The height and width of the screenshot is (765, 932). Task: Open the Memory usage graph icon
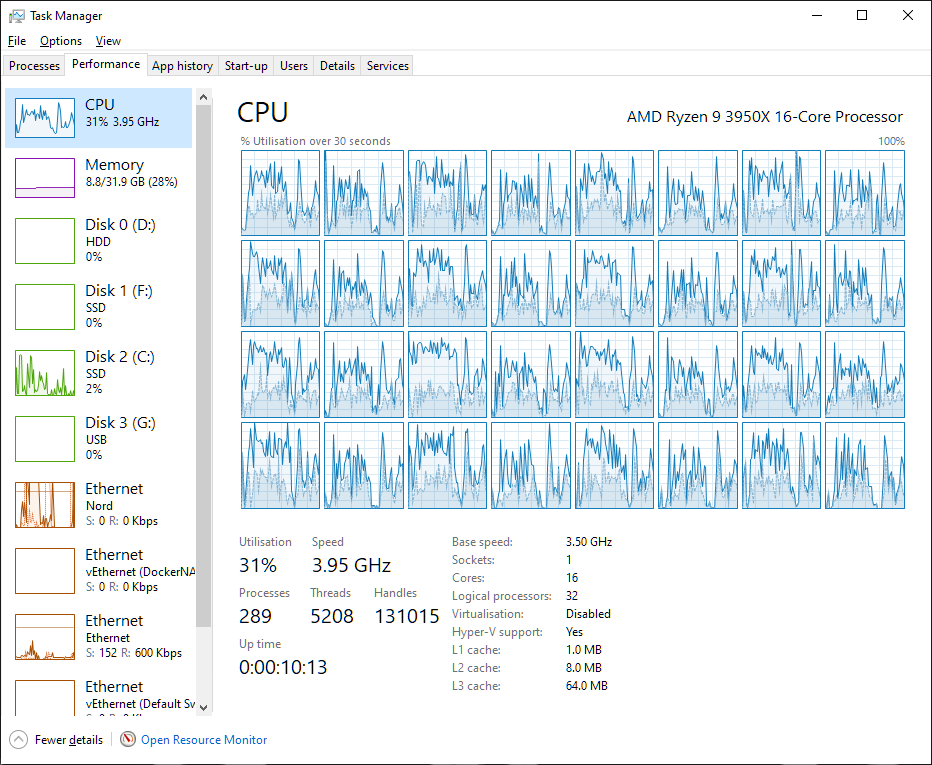(x=45, y=178)
